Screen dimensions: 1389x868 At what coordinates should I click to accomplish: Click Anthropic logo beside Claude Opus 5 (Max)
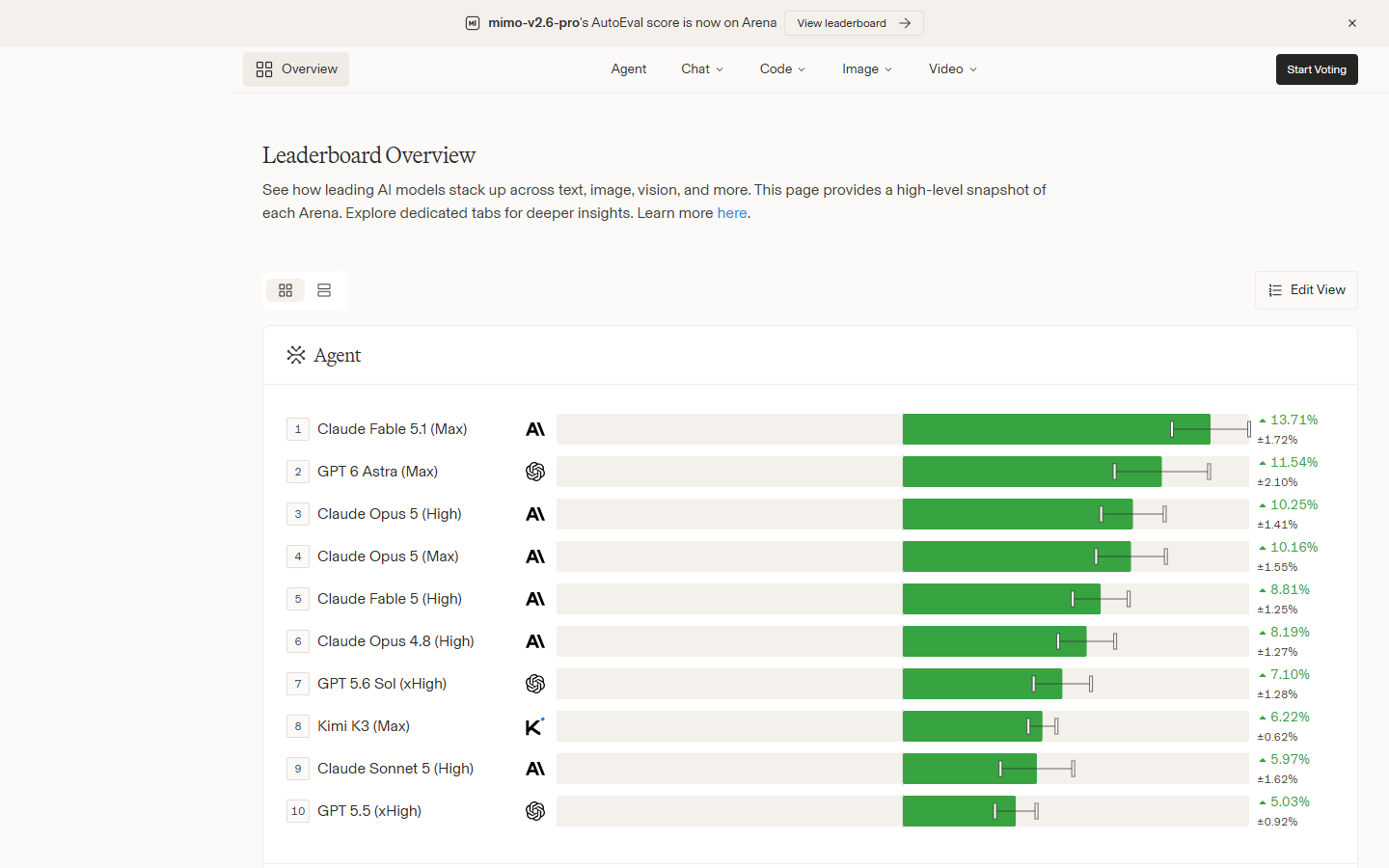[x=535, y=556]
